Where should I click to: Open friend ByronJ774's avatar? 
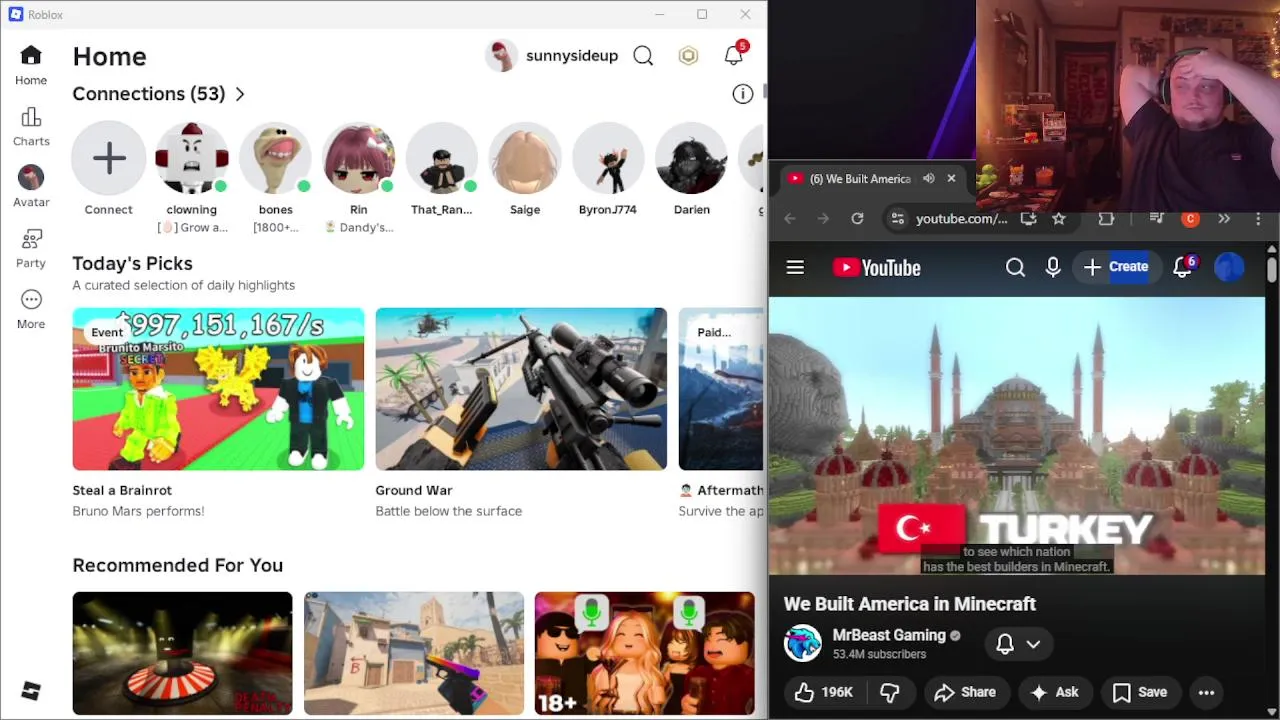(608, 159)
